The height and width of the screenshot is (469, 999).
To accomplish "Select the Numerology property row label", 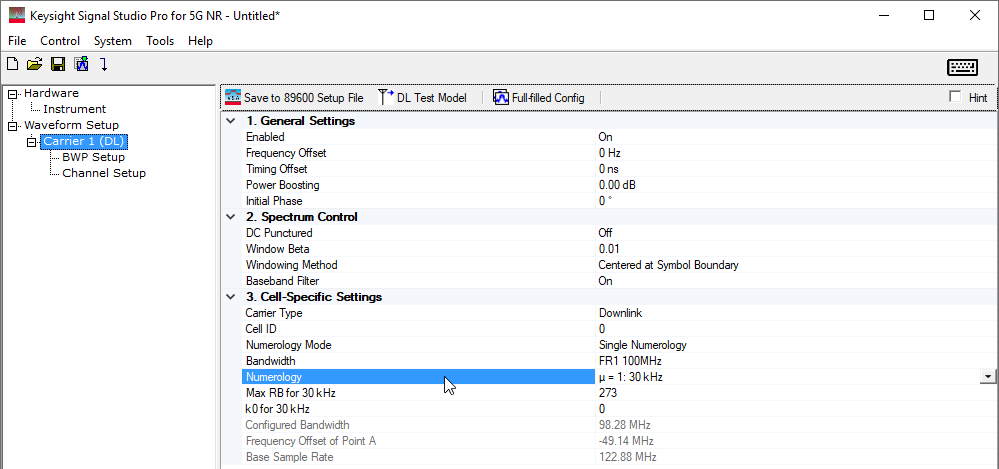I will tap(419, 377).
